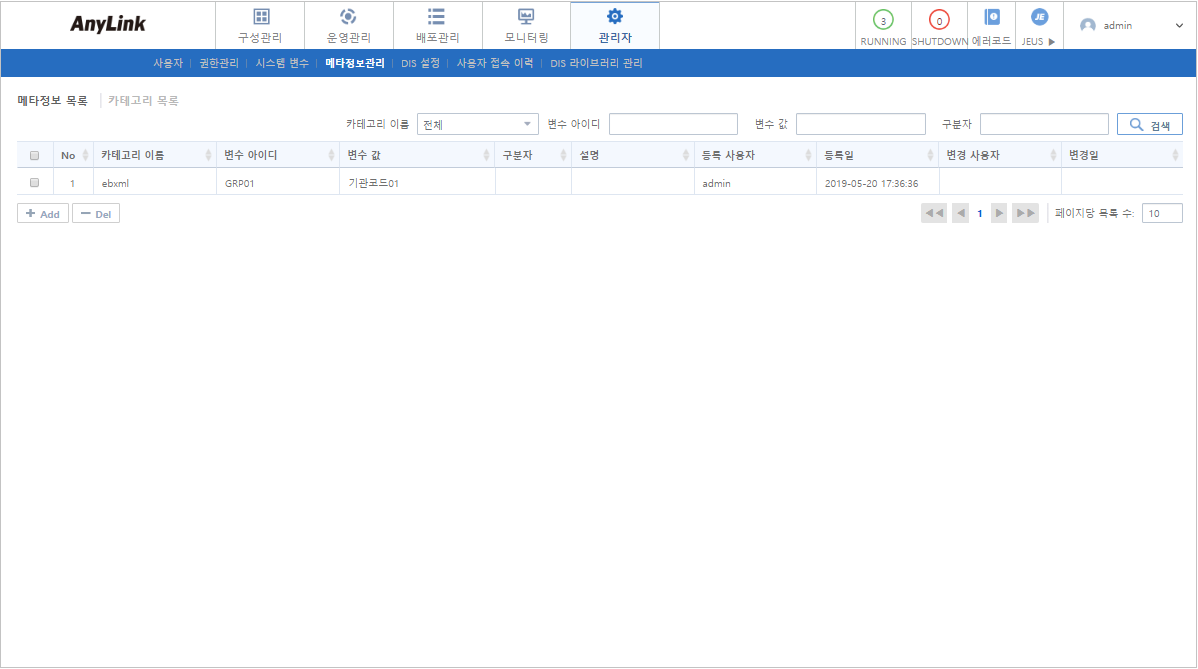1198x669 pixels.
Task: Open the 모니터링 module icon
Action: click(x=525, y=25)
